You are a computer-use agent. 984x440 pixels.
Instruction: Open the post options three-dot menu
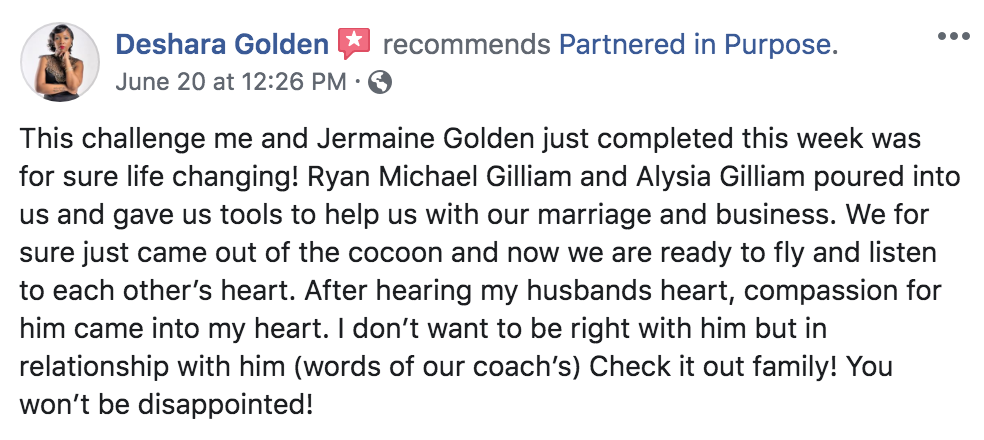coord(954,38)
